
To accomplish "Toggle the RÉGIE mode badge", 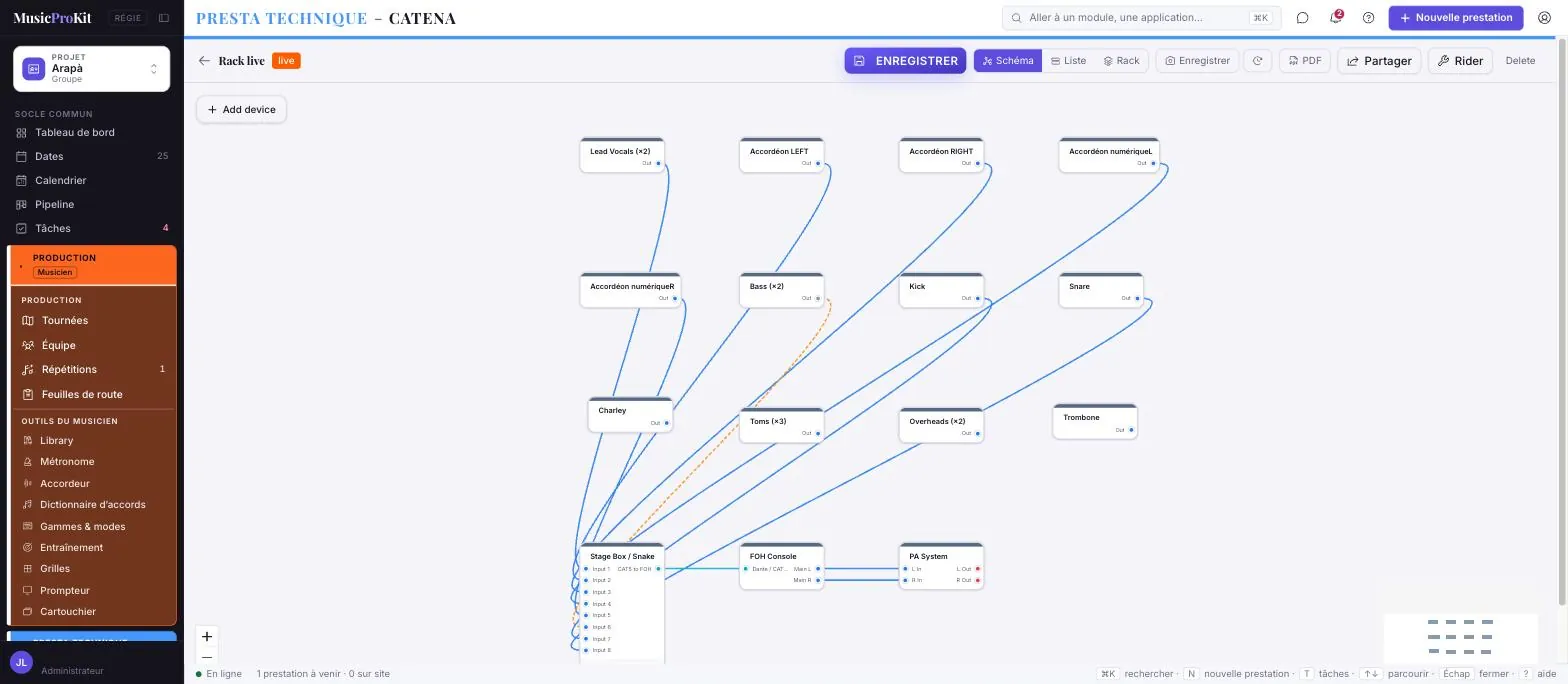I will 127,18.
